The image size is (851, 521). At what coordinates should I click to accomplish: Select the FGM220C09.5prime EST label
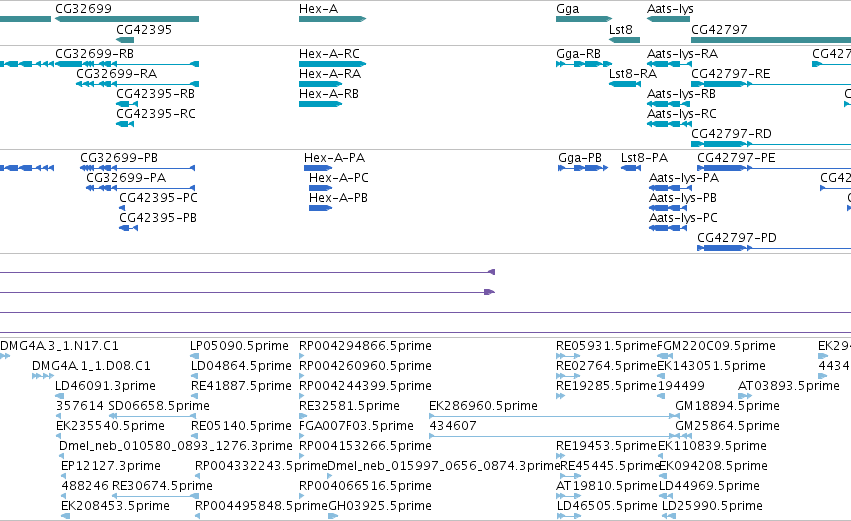click(716, 346)
